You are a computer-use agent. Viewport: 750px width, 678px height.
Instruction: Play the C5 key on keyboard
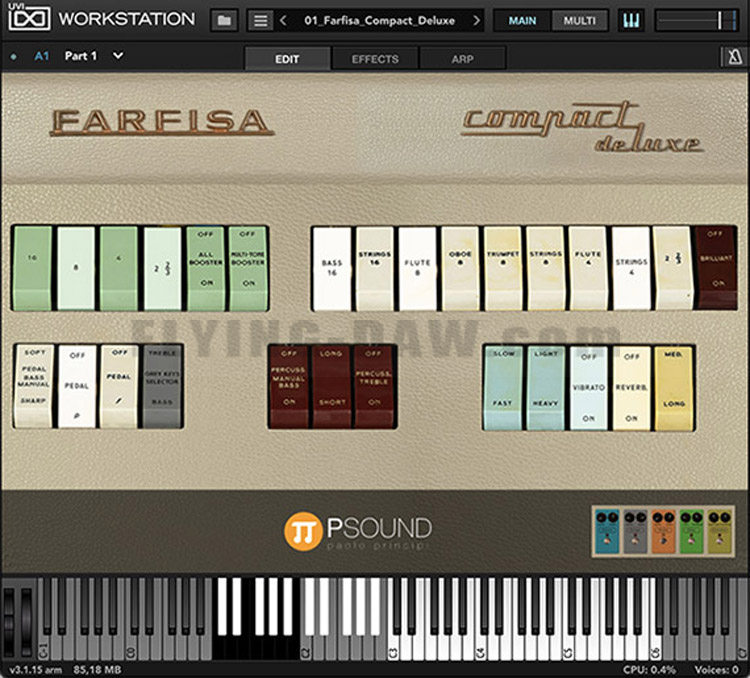(568, 648)
